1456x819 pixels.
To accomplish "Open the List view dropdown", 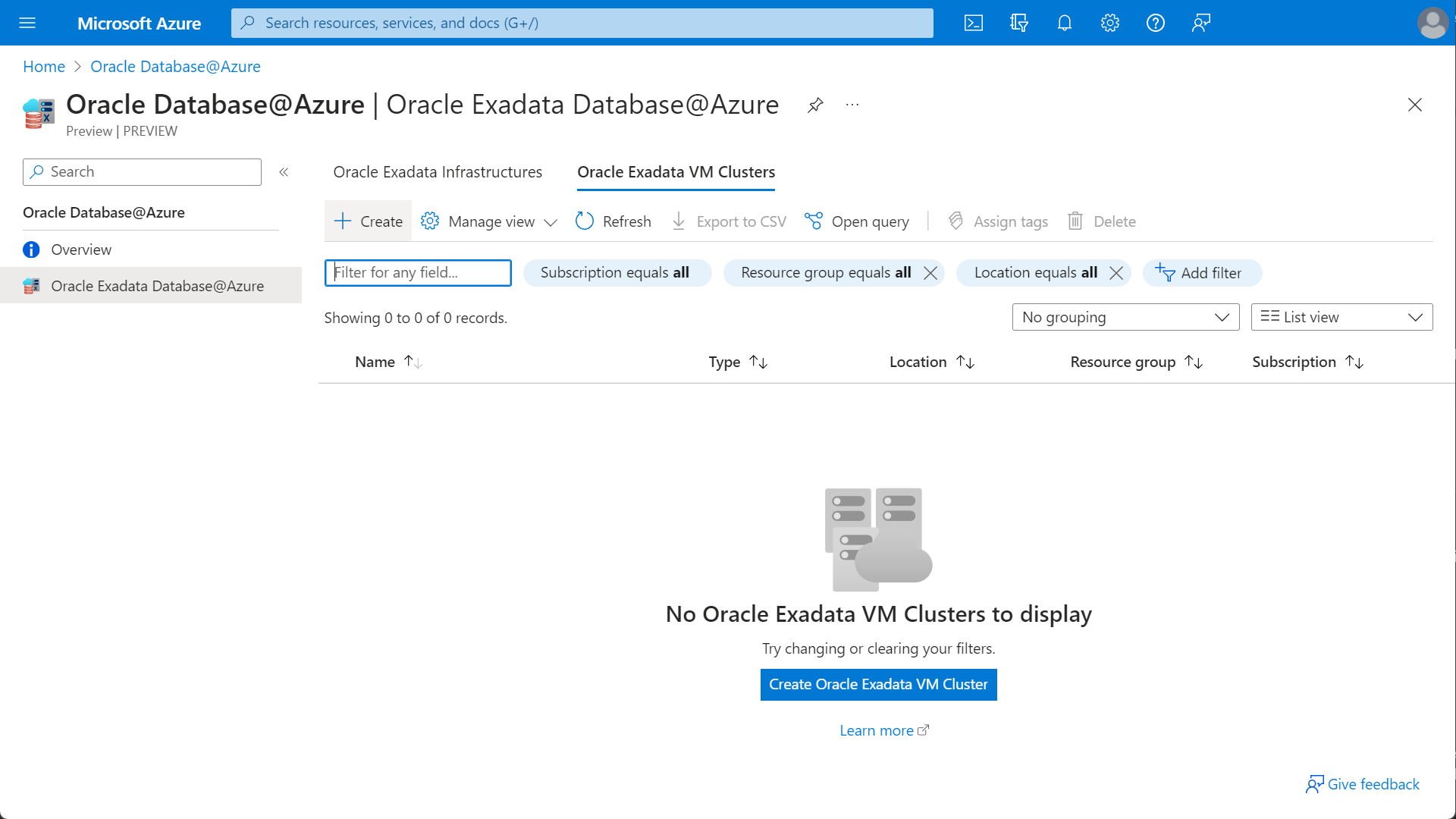I will (x=1341, y=317).
